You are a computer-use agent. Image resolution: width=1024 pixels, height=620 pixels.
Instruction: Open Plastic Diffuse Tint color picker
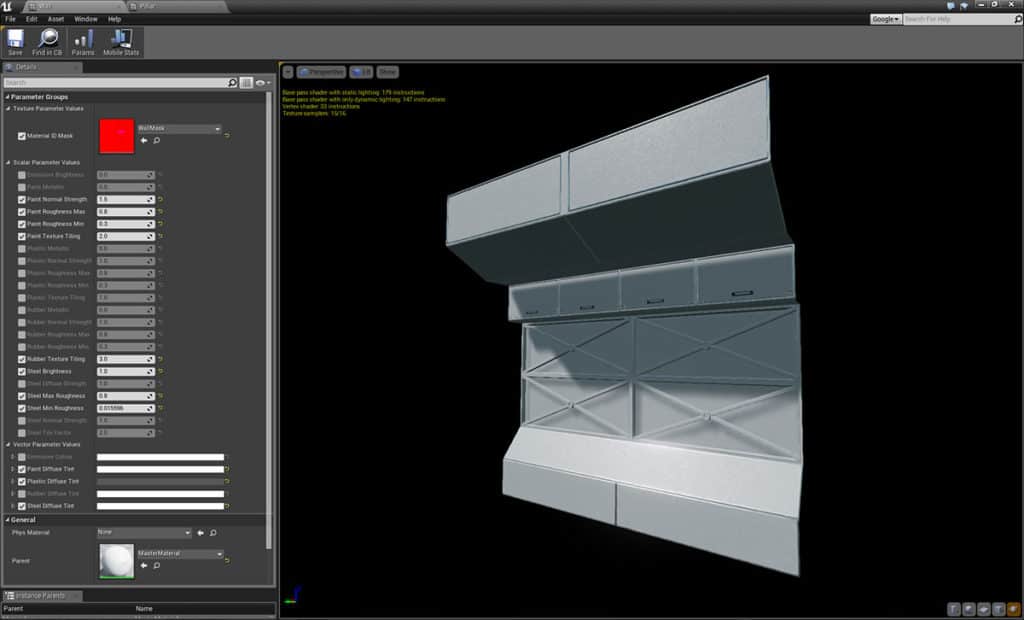click(161, 481)
